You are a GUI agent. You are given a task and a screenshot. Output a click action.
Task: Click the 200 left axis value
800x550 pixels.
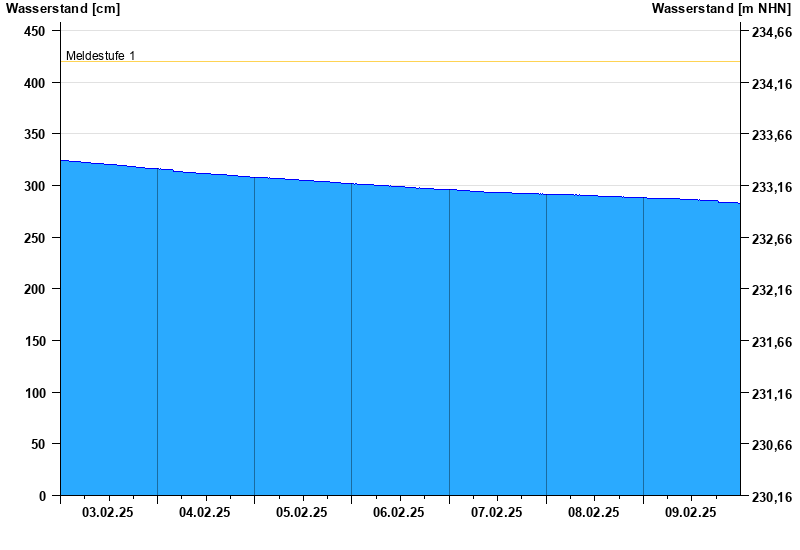35,289
